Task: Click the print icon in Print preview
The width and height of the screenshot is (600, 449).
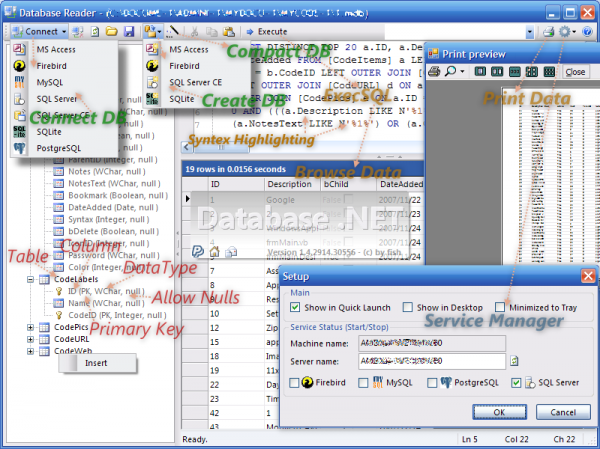Action: 434,72
